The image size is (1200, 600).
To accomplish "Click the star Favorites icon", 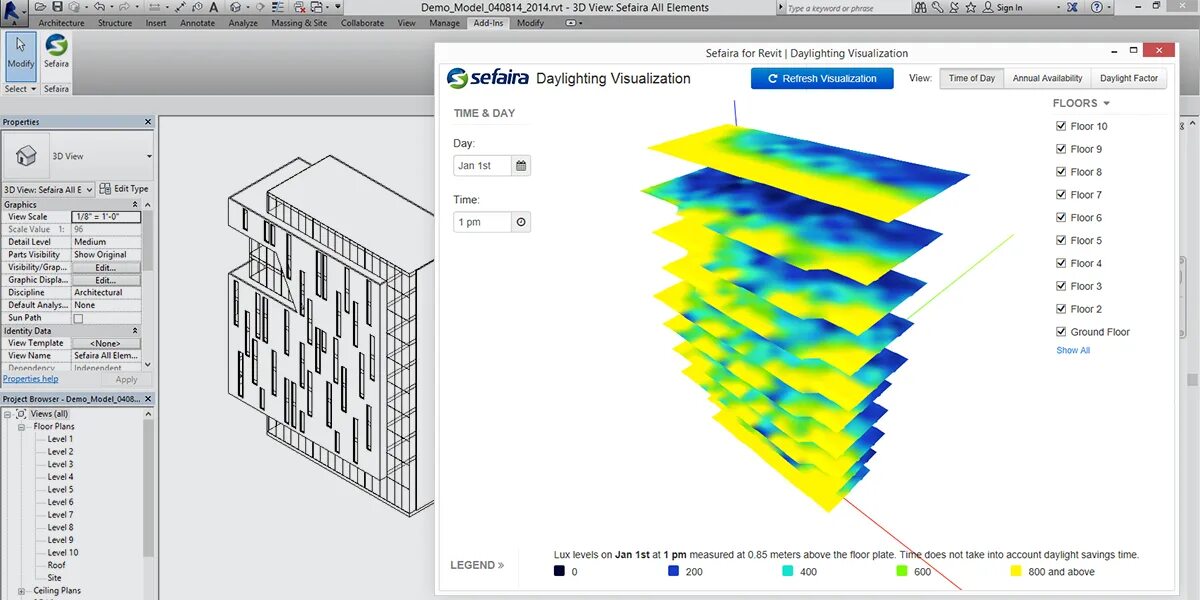I will [971, 7].
